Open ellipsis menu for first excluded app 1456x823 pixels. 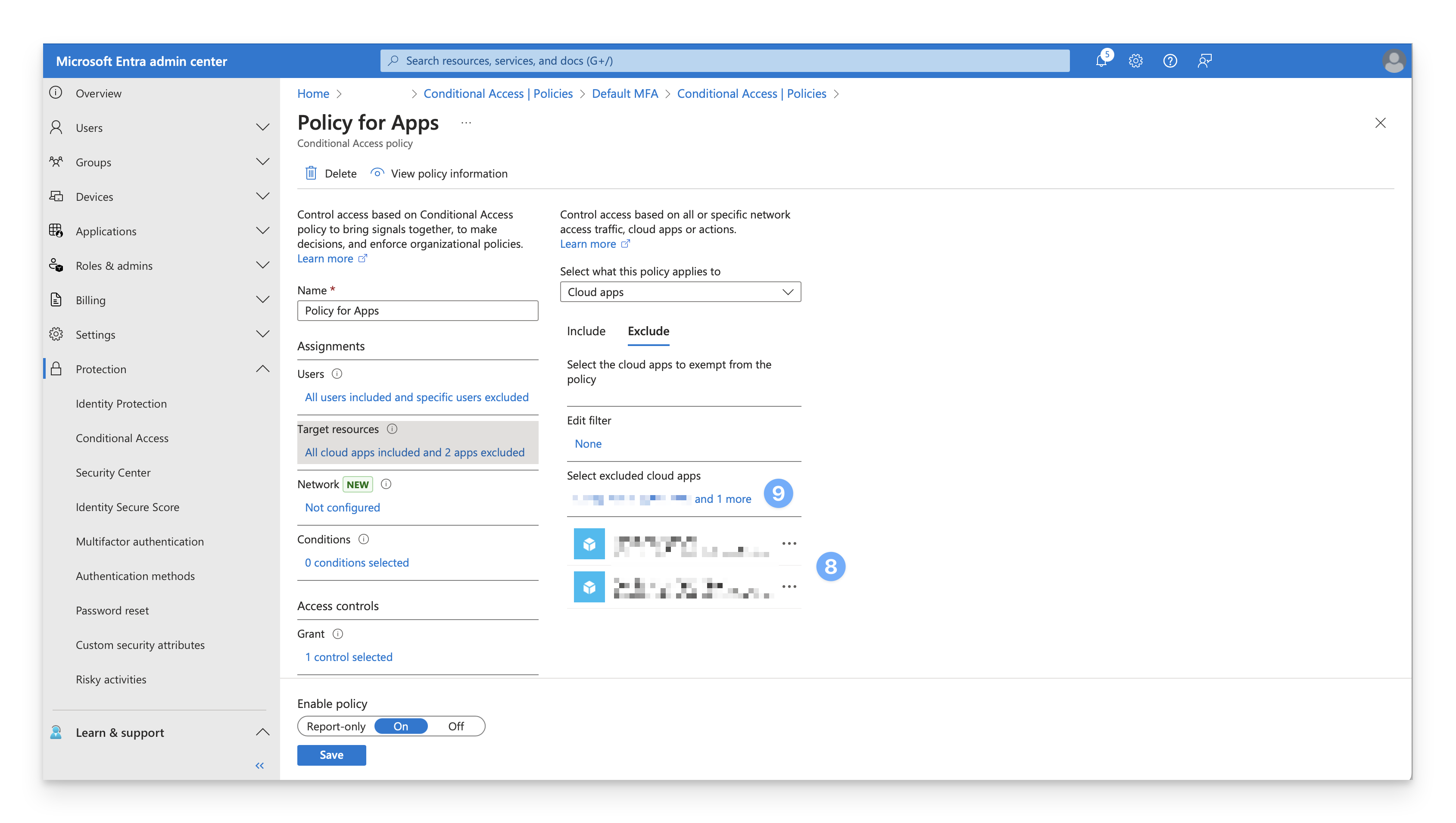point(789,543)
